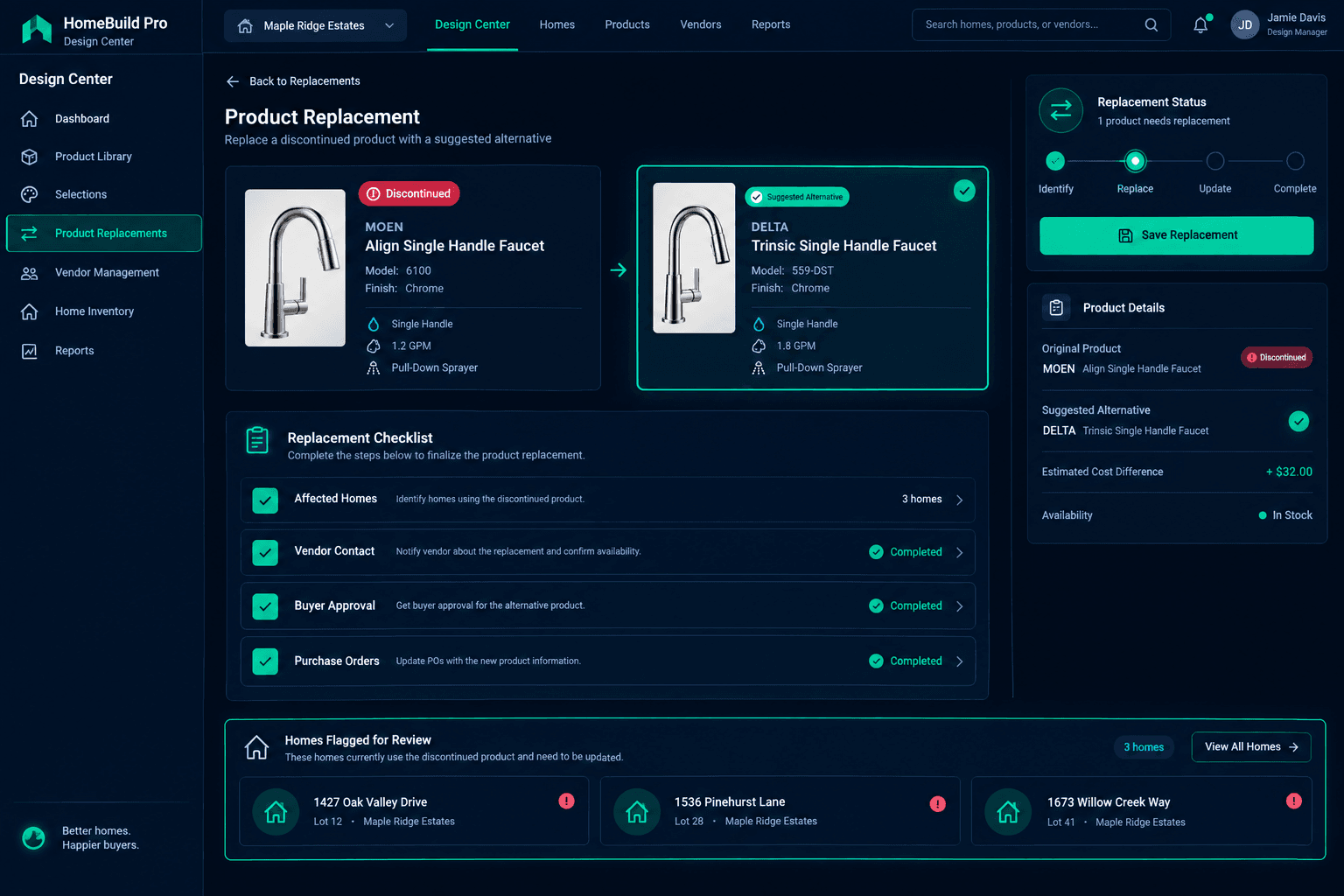Viewport: 1344px width, 896px height.
Task: Click alert icon on 1427 Oak Valley Drive
Action: (x=566, y=801)
